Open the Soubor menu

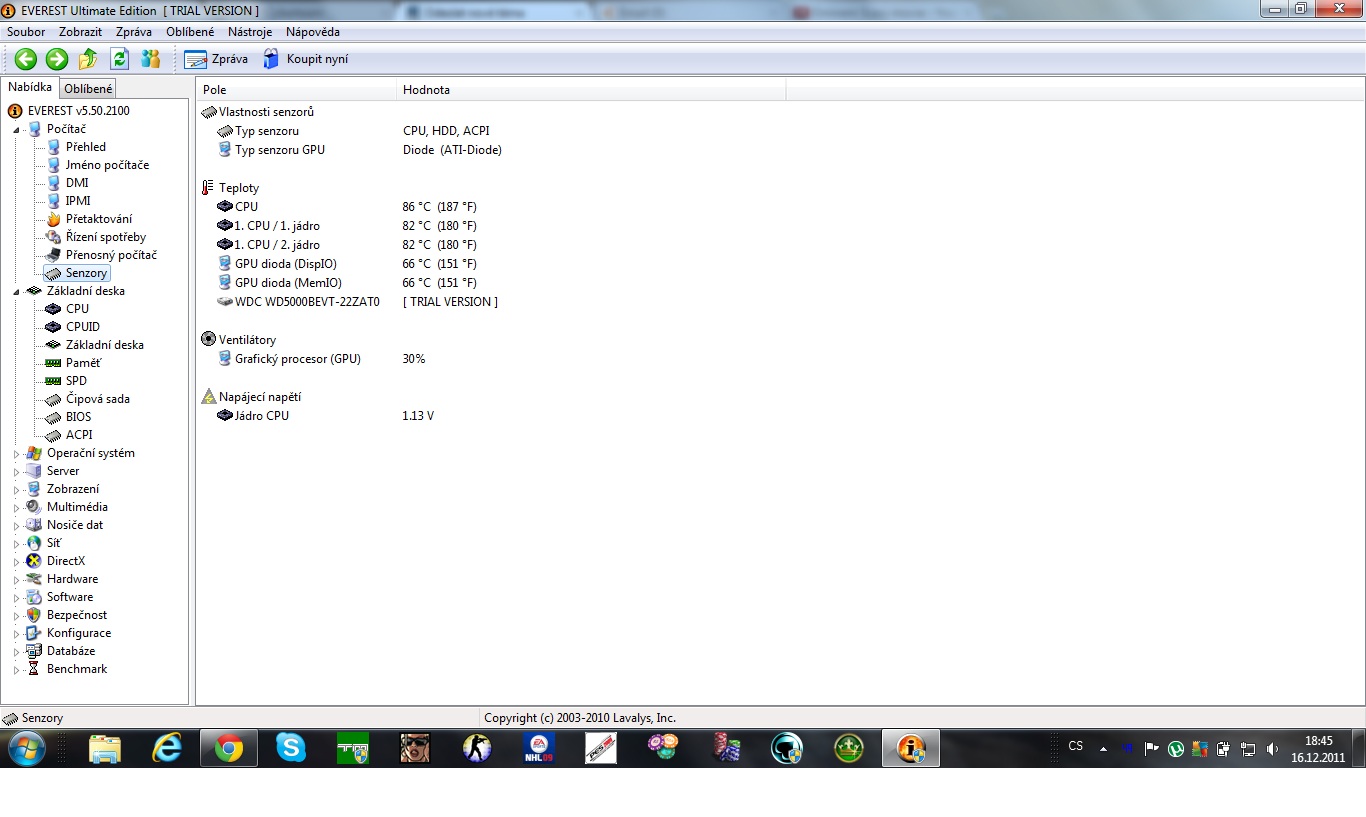pyautogui.click(x=26, y=32)
